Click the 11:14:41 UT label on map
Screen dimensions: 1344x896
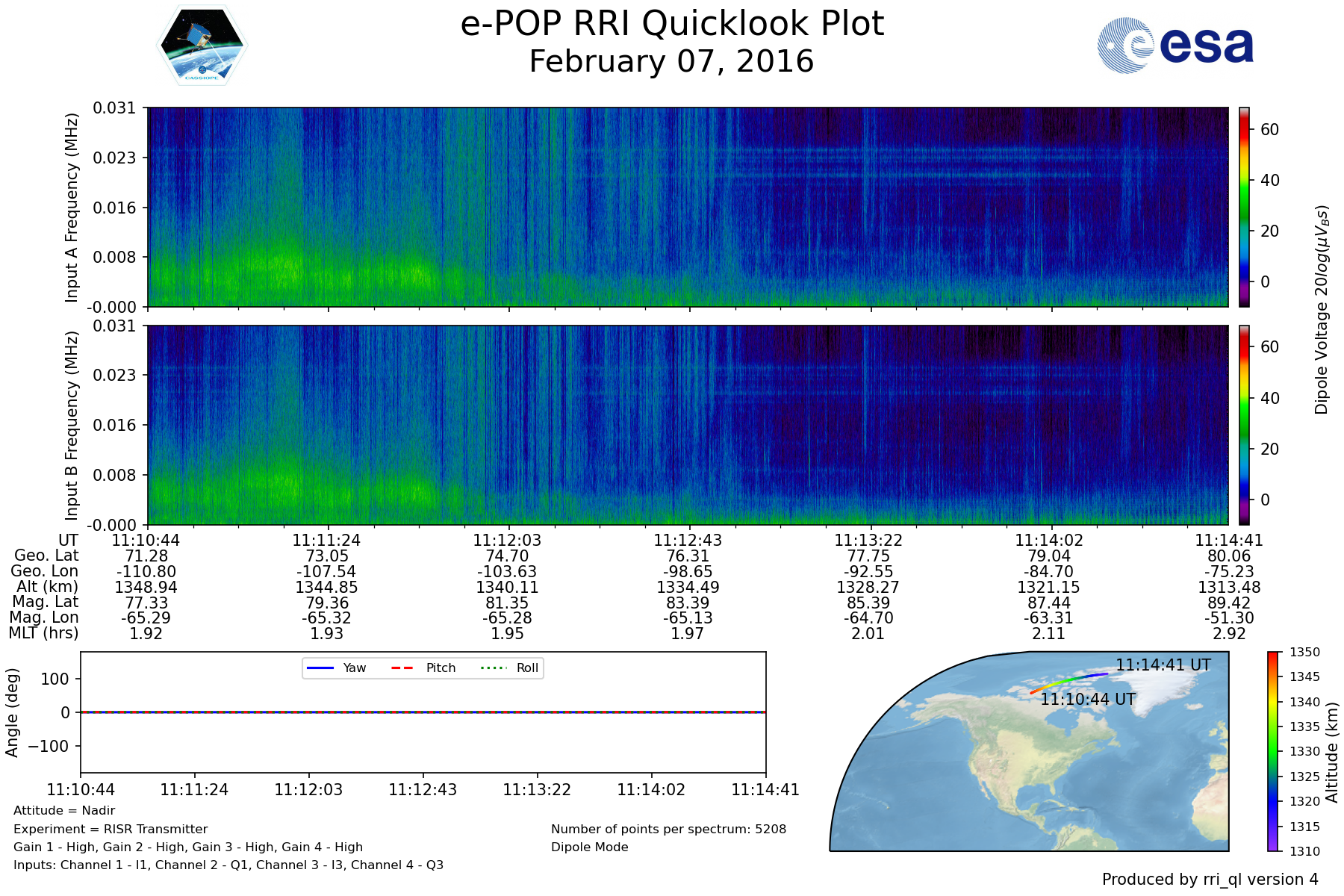(x=1163, y=665)
